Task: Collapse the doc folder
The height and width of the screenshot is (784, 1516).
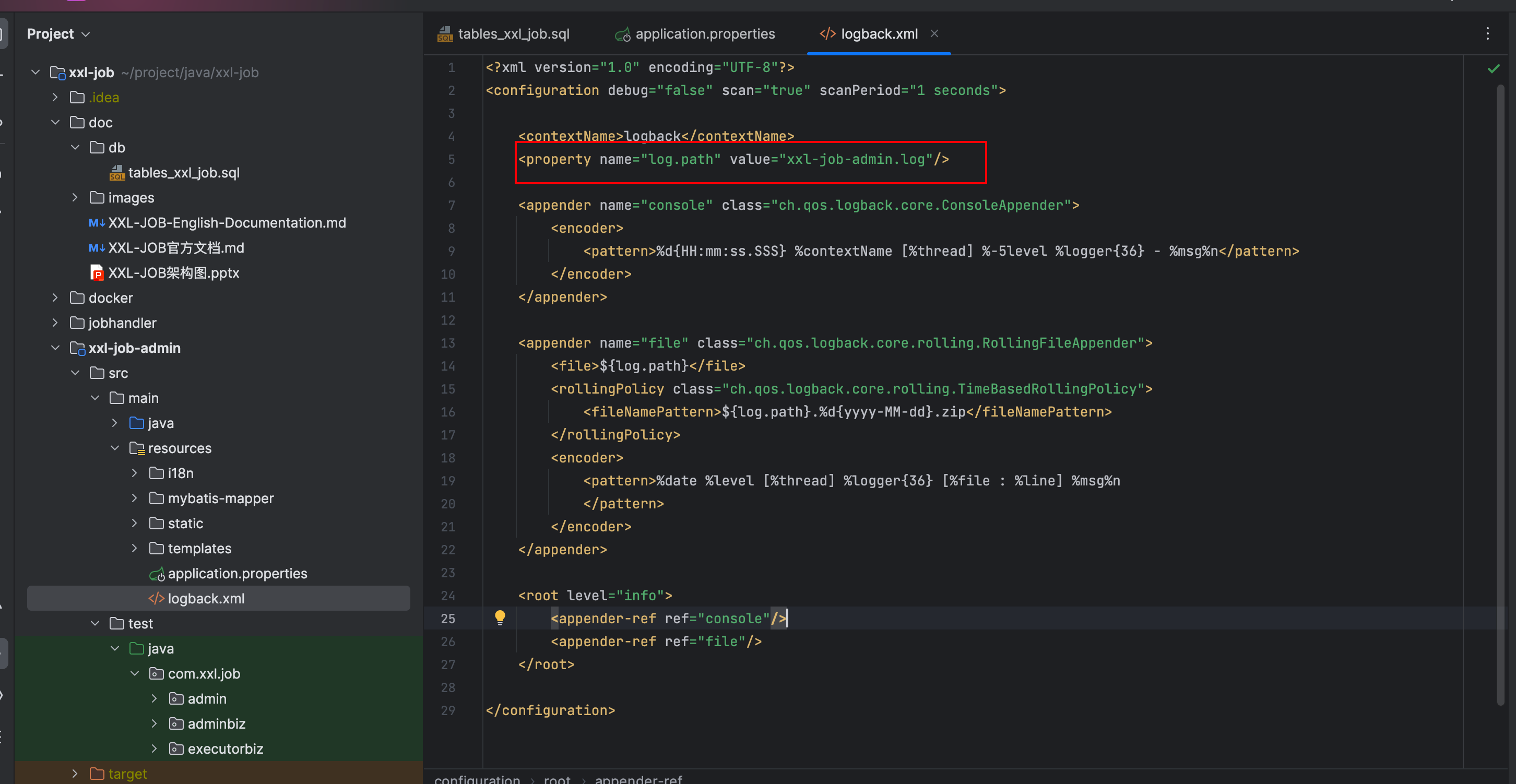Action: [x=55, y=123]
